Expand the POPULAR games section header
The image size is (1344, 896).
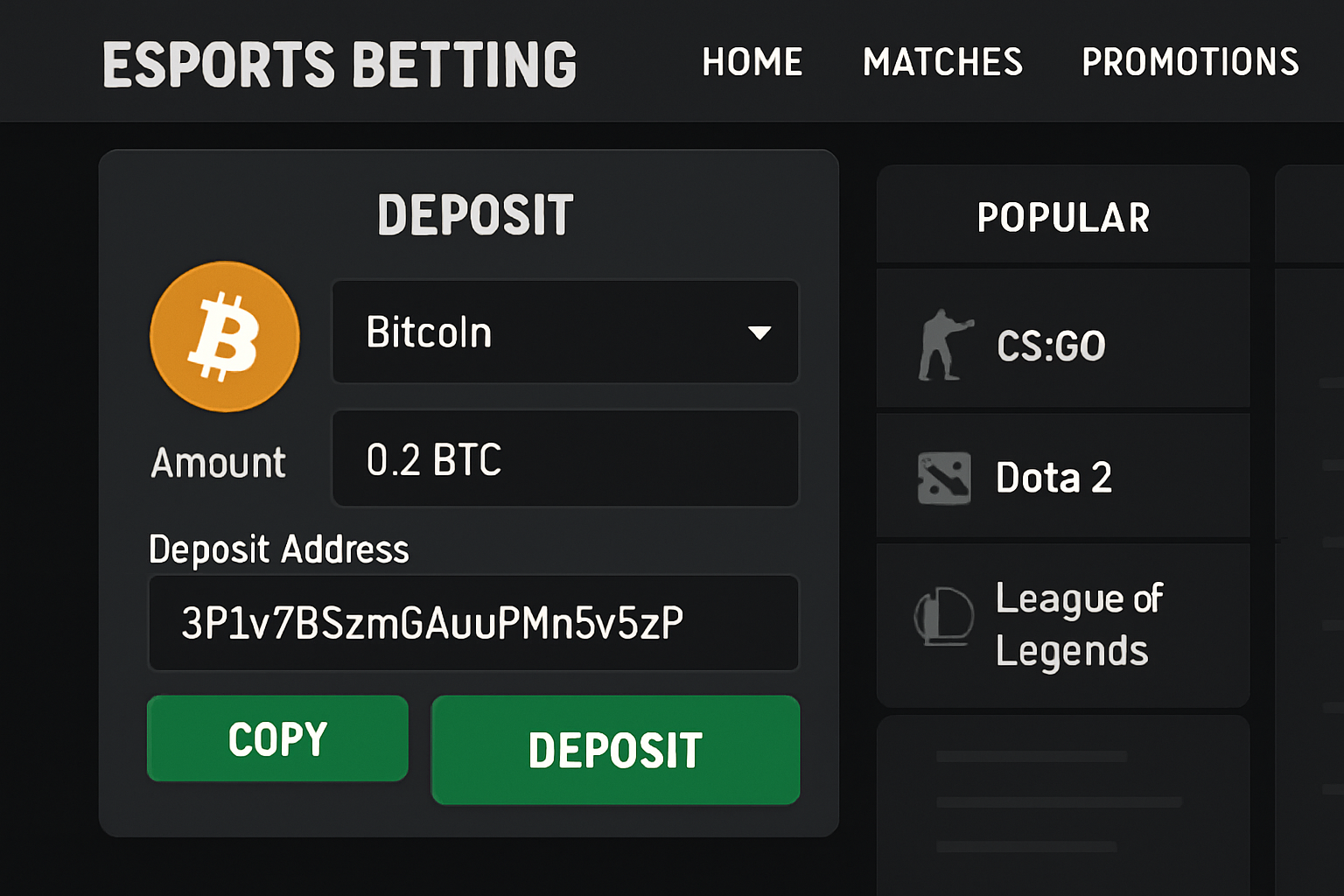click(x=1063, y=215)
